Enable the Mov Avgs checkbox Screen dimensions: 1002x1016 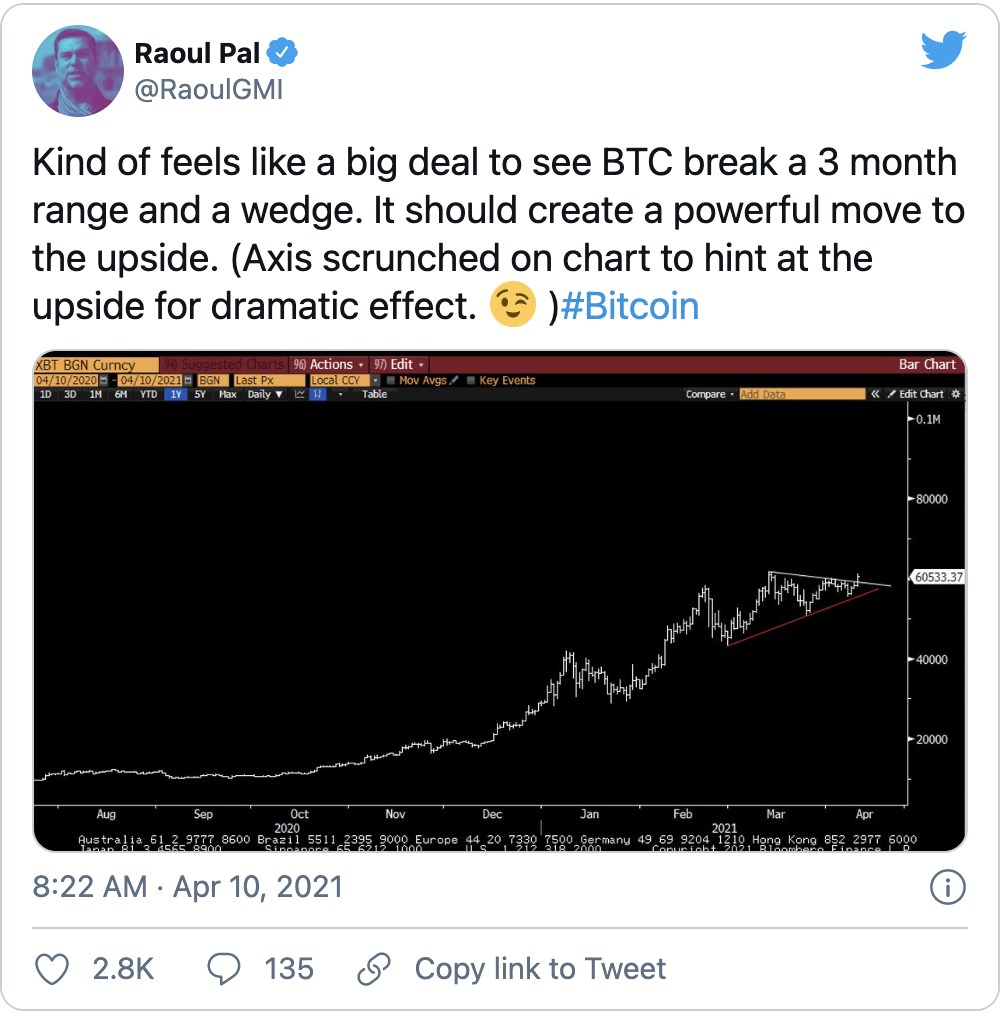391,380
